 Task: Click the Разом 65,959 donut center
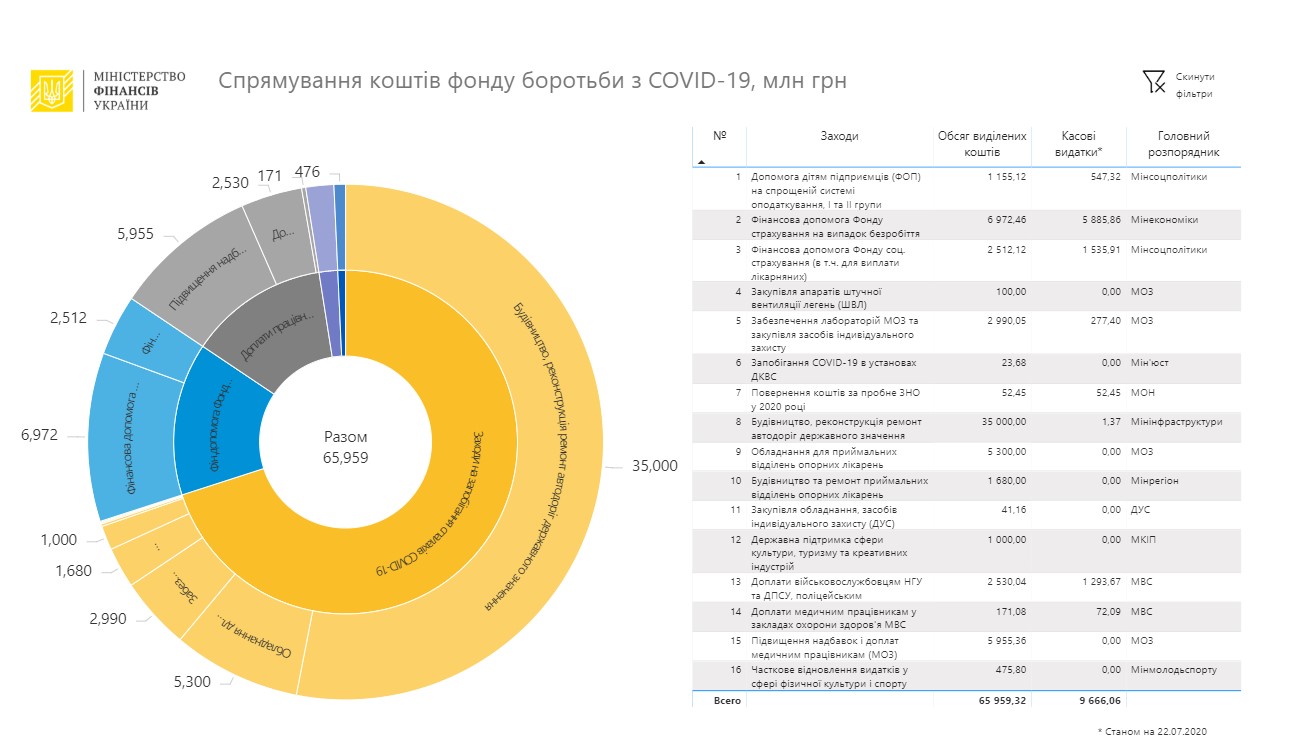345,446
